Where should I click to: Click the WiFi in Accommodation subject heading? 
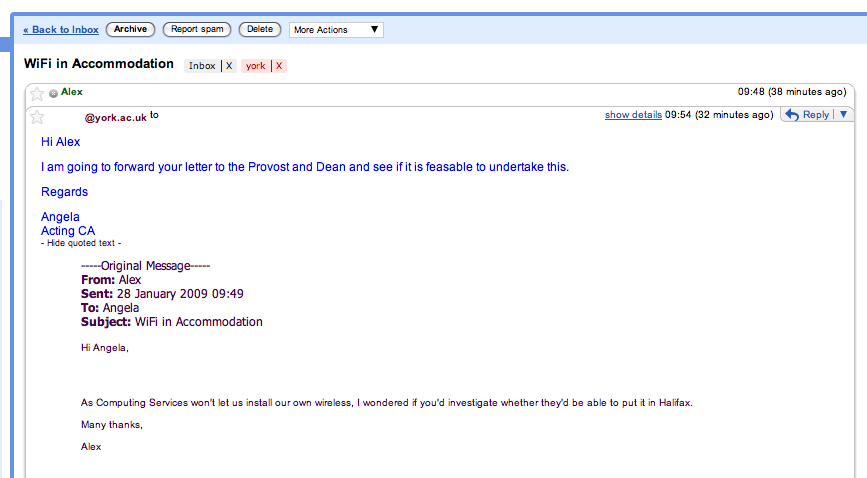coord(99,64)
